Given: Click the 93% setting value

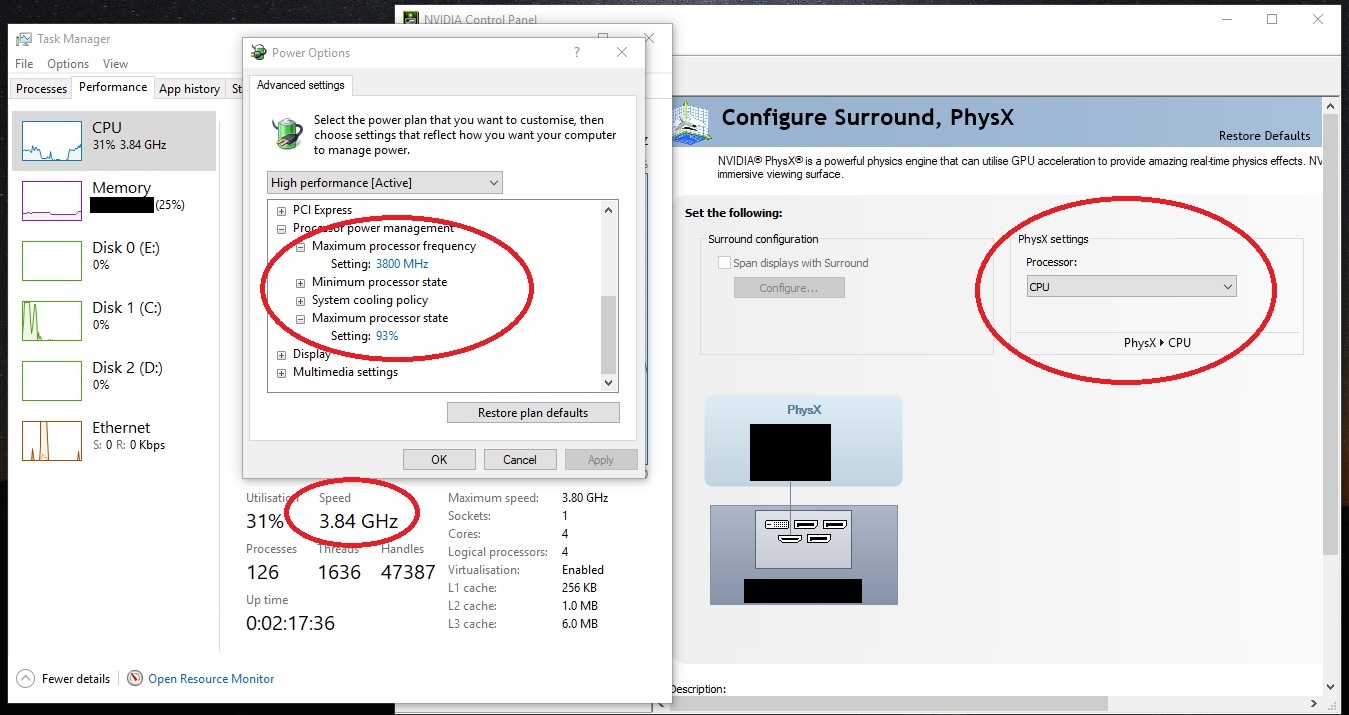Looking at the screenshot, I should [387, 336].
